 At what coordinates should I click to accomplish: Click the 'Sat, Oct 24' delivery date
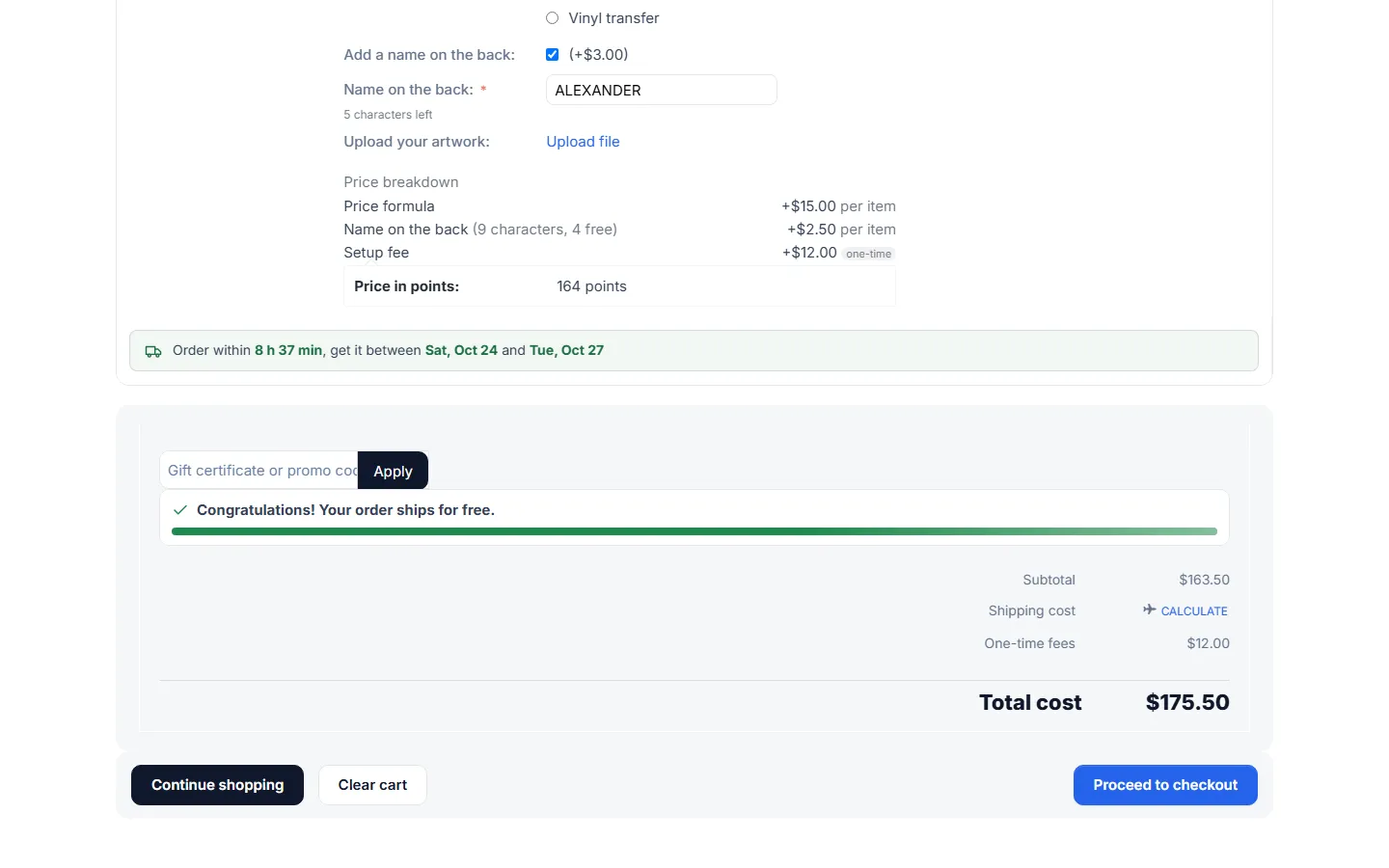[x=461, y=350]
